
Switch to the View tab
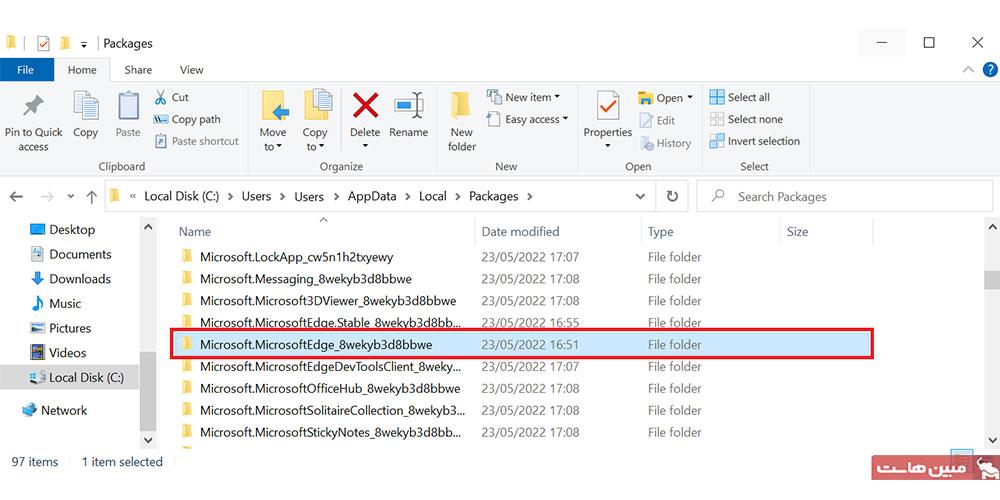(x=191, y=70)
